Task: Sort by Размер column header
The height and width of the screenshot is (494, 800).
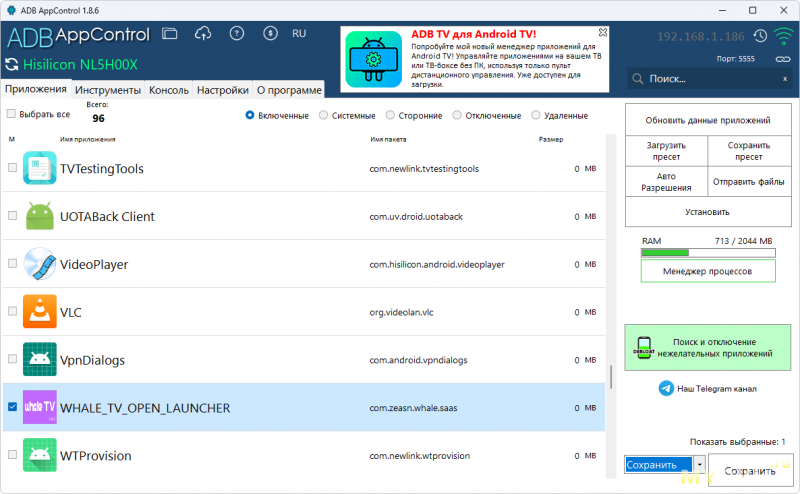Action: pos(551,139)
